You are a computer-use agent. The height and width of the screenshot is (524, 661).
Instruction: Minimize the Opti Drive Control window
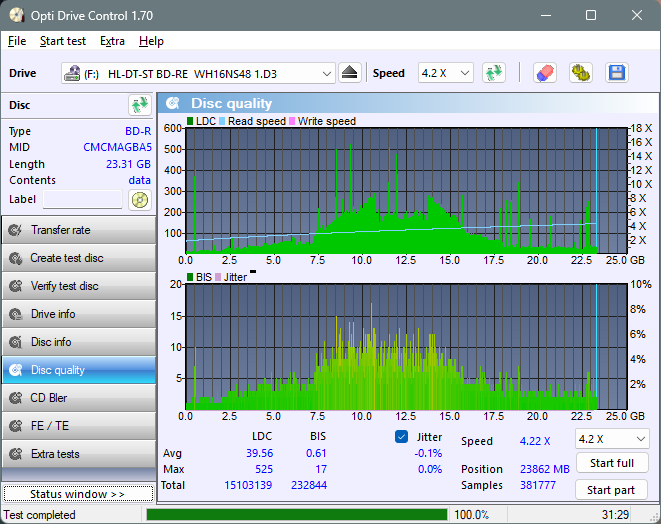click(x=546, y=16)
